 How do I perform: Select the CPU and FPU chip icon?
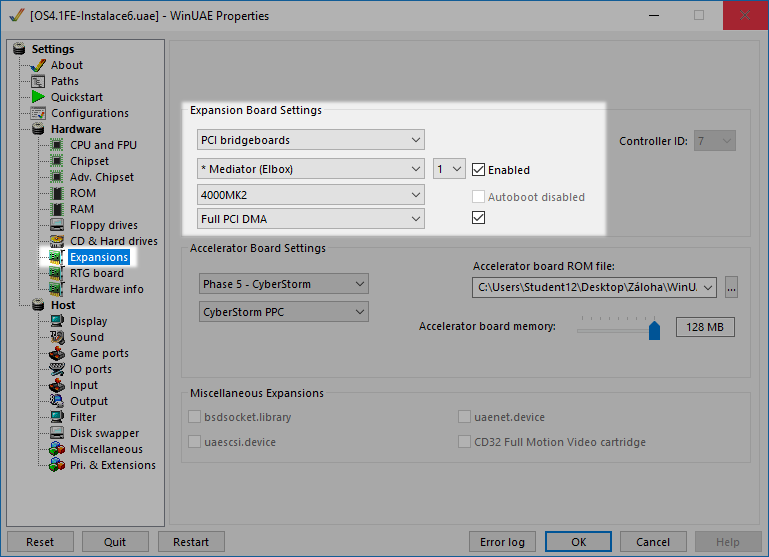(x=57, y=145)
